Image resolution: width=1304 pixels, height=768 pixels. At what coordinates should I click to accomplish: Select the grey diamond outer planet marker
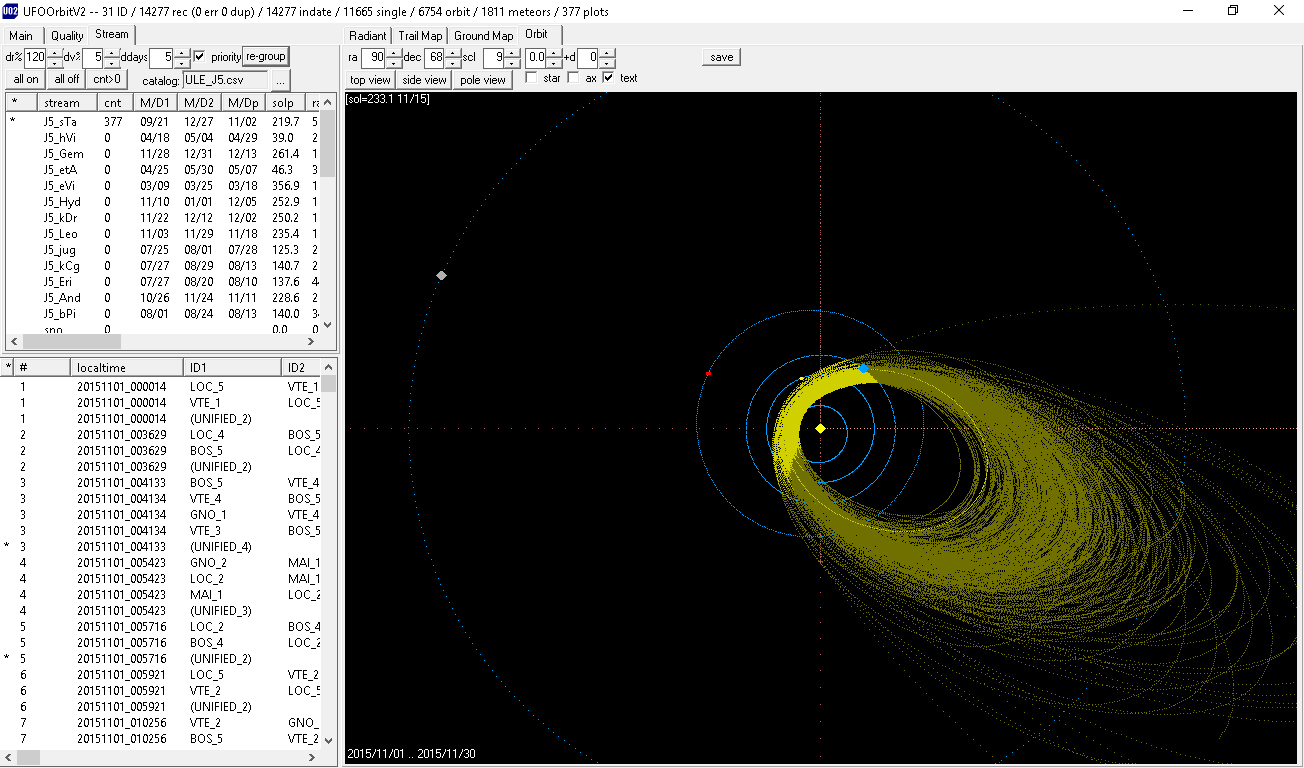pos(441,275)
